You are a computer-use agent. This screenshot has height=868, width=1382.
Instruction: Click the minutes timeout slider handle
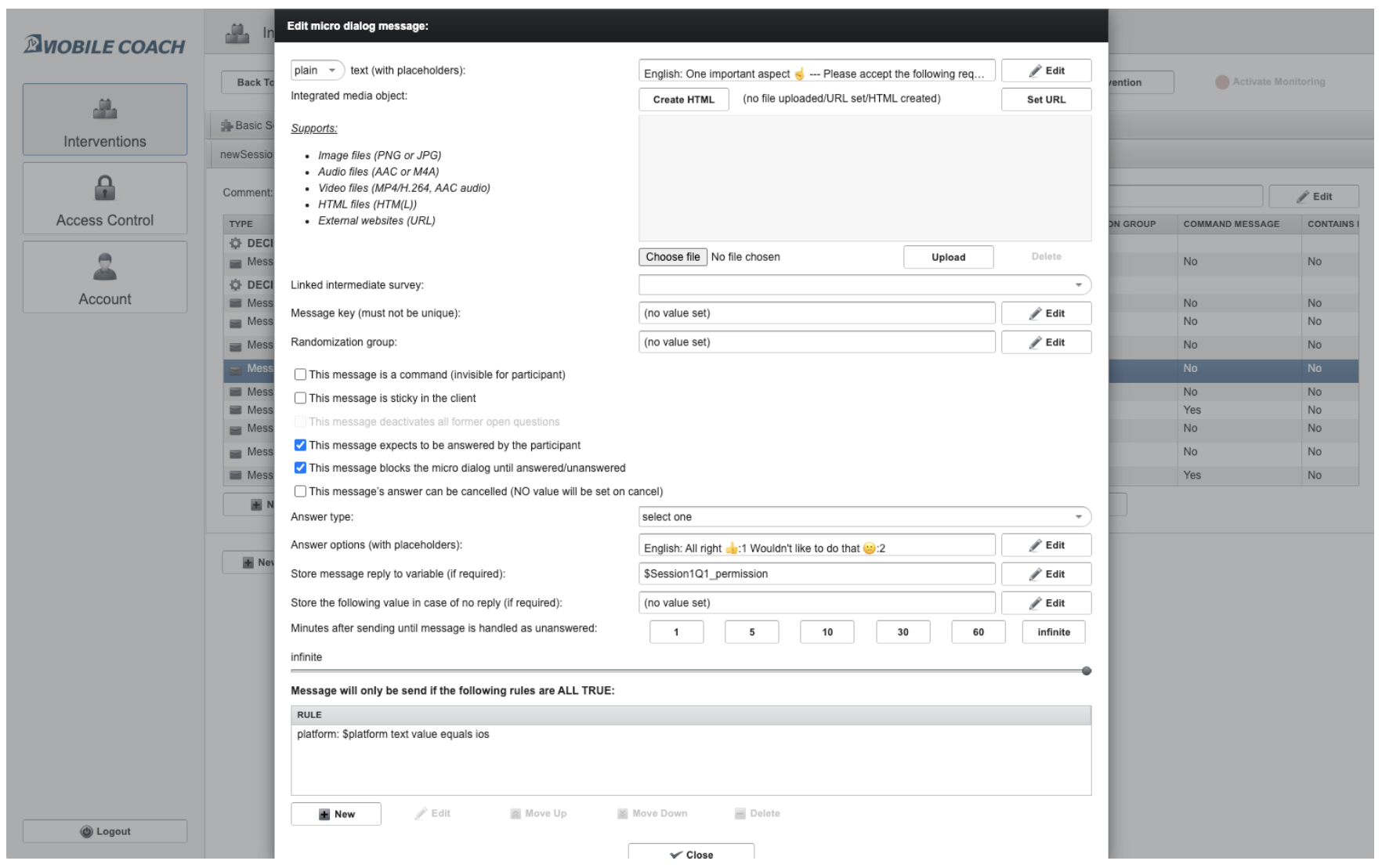[x=1086, y=671]
